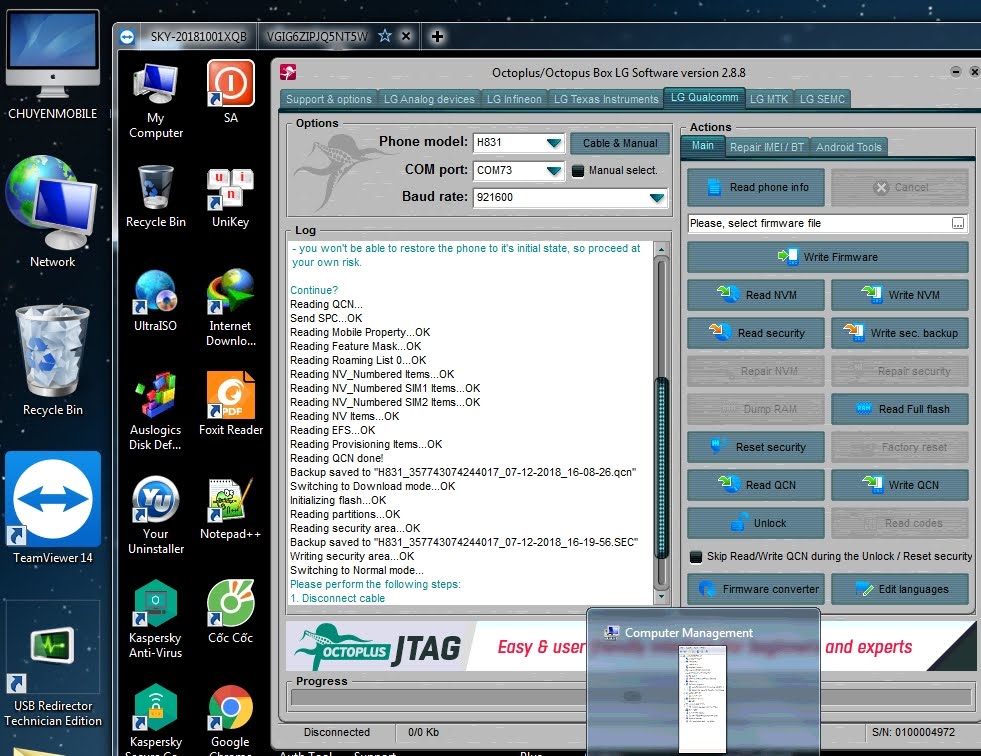This screenshot has height=756, width=981.
Task: Click the Edit languages button
Action: (x=900, y=589)
